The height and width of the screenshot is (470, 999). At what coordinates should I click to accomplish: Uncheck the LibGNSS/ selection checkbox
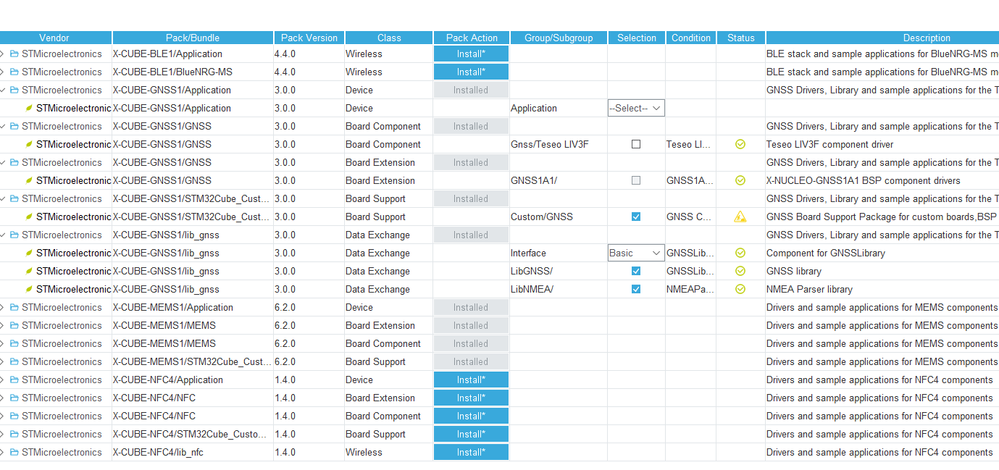point(636,271)
